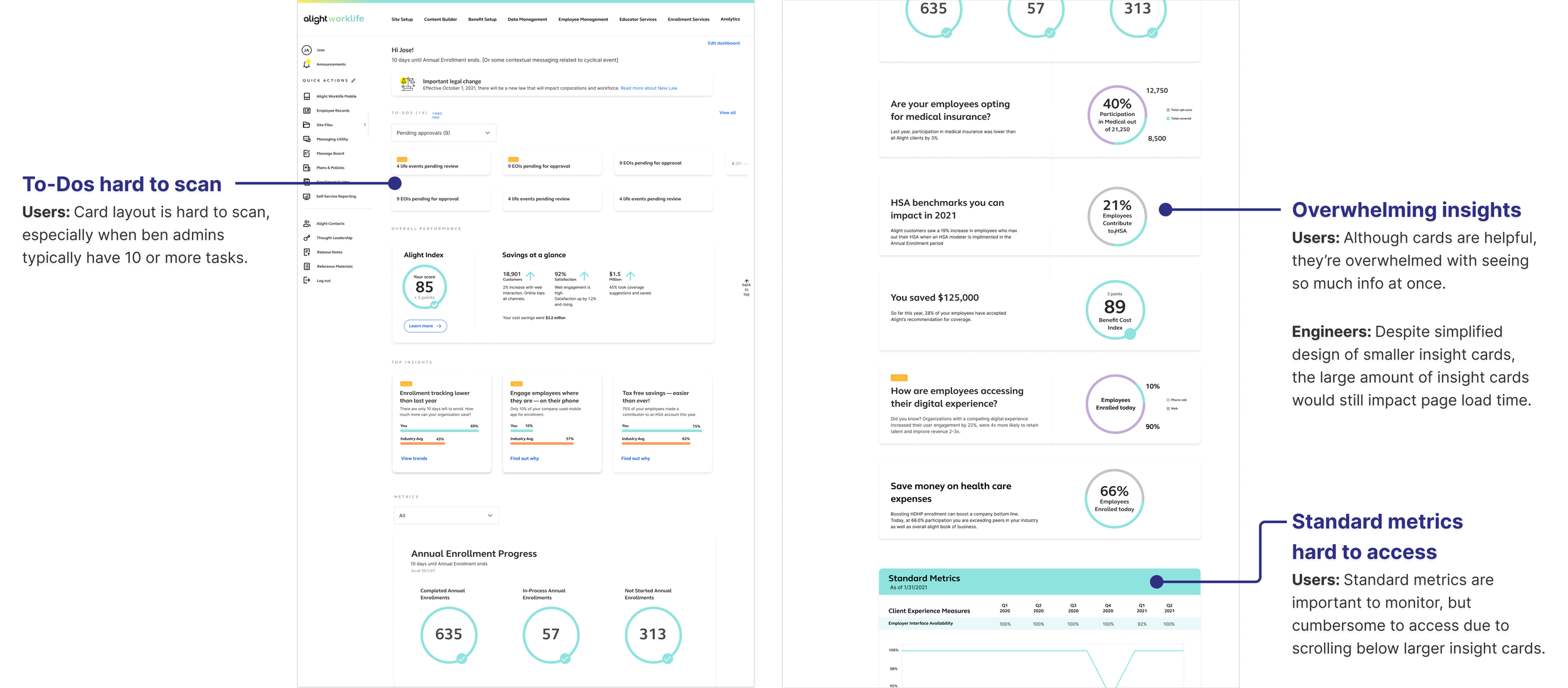Open the Metrics 'All' dropdown
Viewport: 1568px width, 688px height.
click(445, 516)
